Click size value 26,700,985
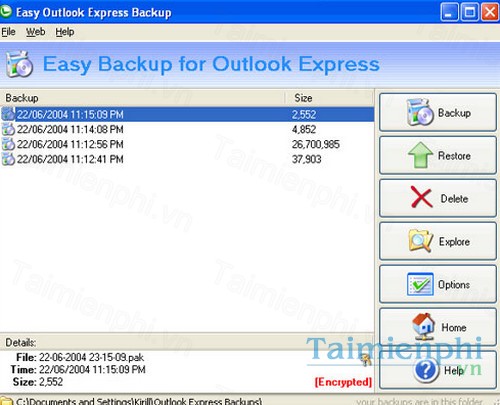500x405 pixels. click(316, 144)
